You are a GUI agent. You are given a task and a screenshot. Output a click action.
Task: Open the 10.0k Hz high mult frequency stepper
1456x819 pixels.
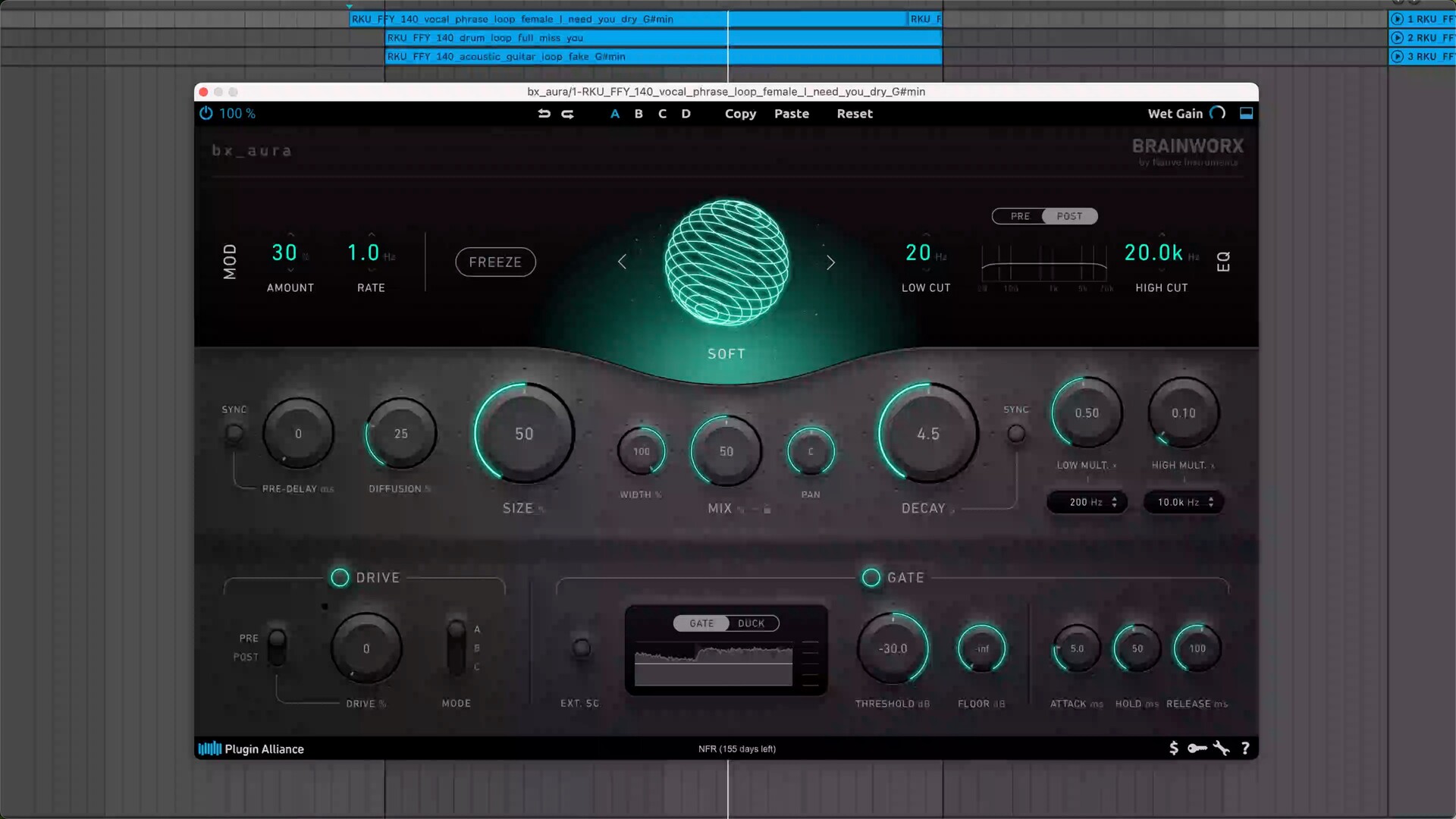1184,502
